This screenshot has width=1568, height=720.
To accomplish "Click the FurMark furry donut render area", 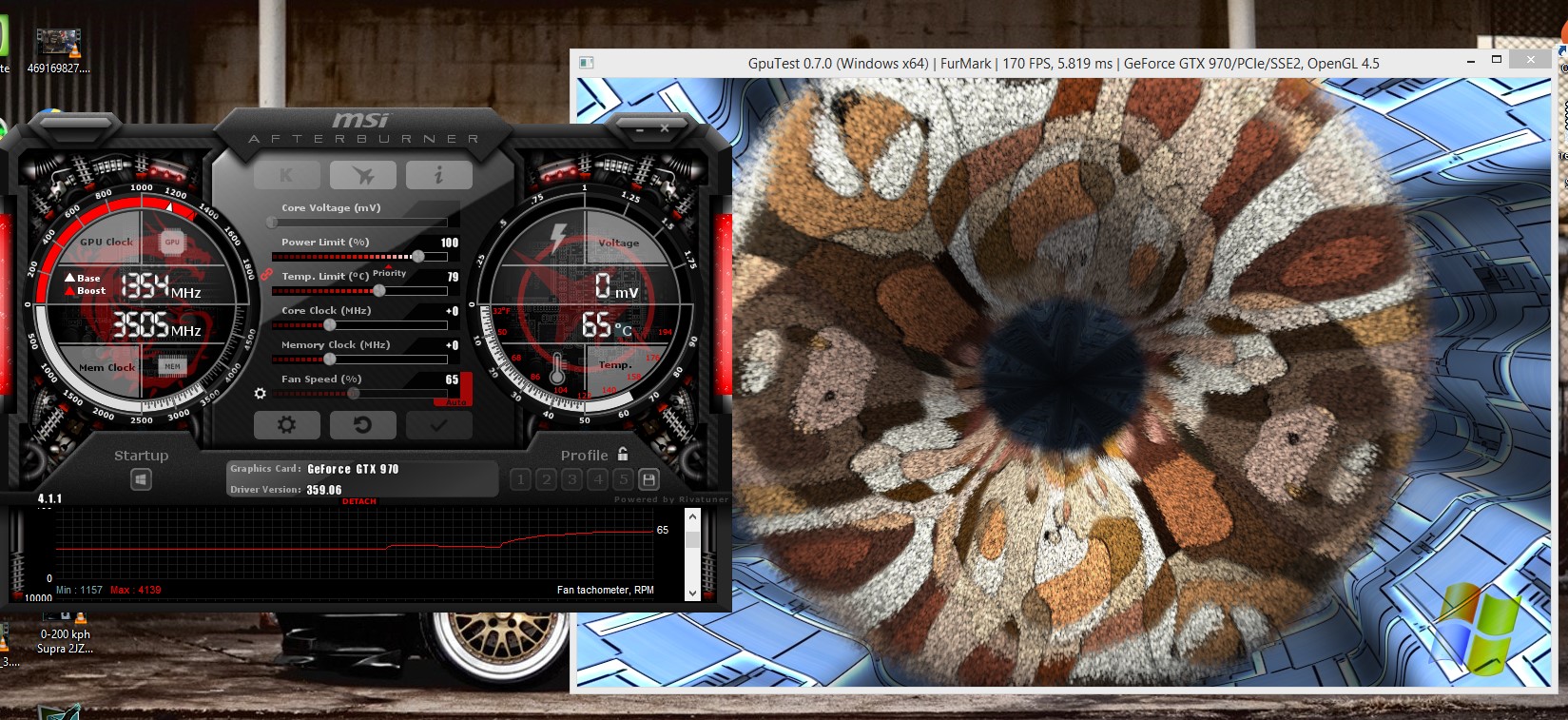I will tap(1064, 381).
